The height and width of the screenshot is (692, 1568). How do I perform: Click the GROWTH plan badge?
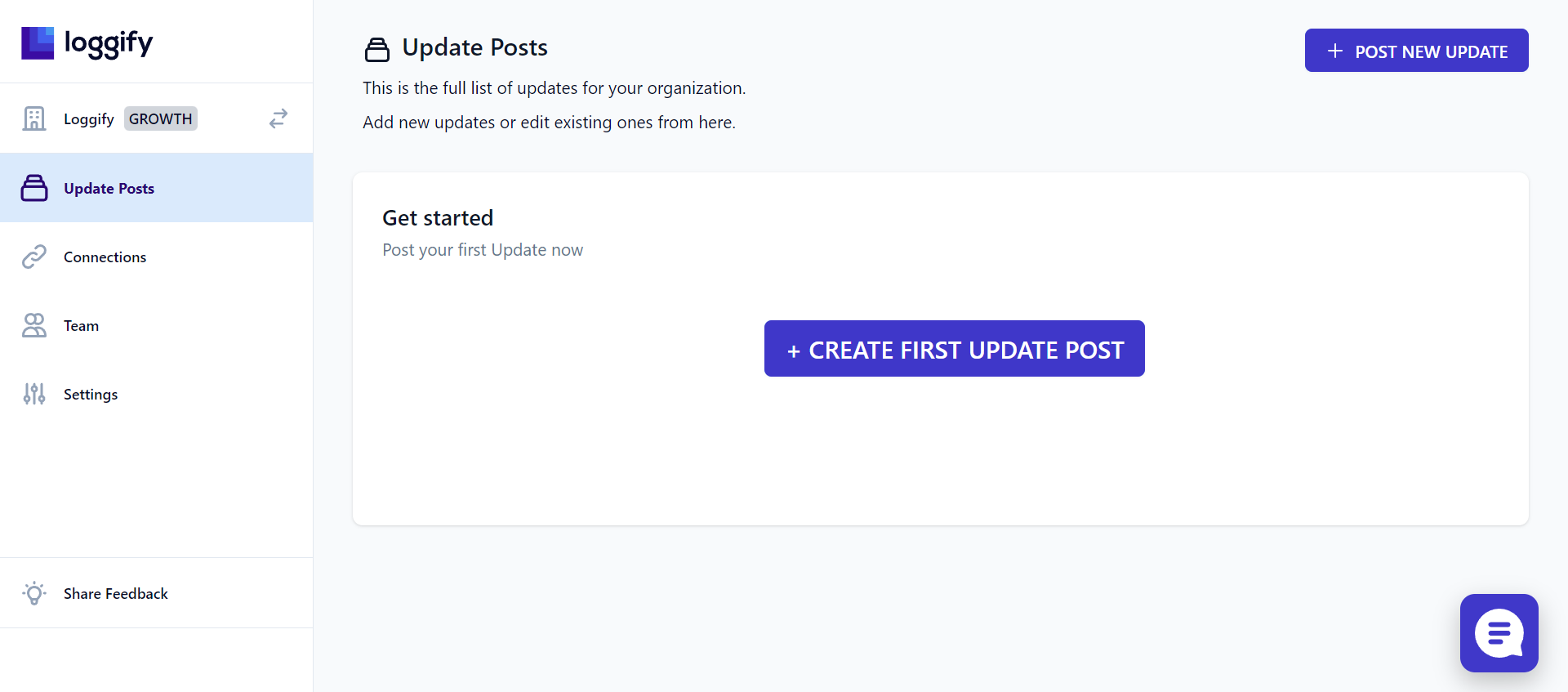pos(161,118)
